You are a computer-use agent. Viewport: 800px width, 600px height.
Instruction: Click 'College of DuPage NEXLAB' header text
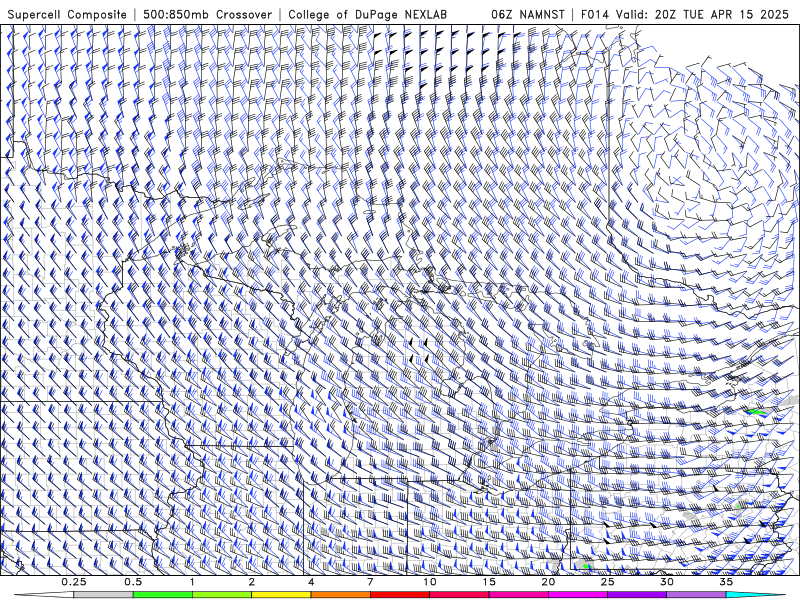click(367, 15)
